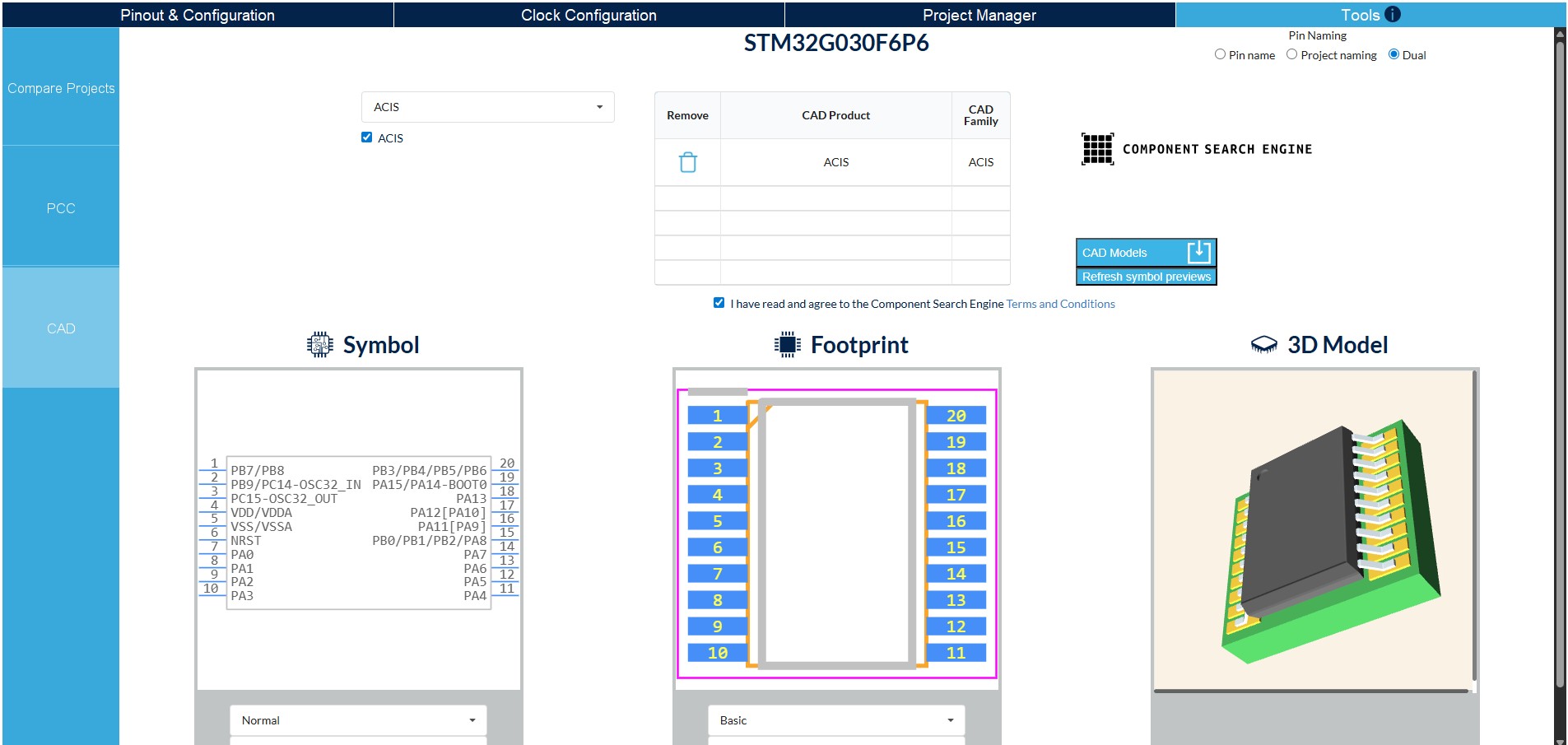Switch to Pinout & Configuration tab

pyautogui.click(x=198, y=15)
